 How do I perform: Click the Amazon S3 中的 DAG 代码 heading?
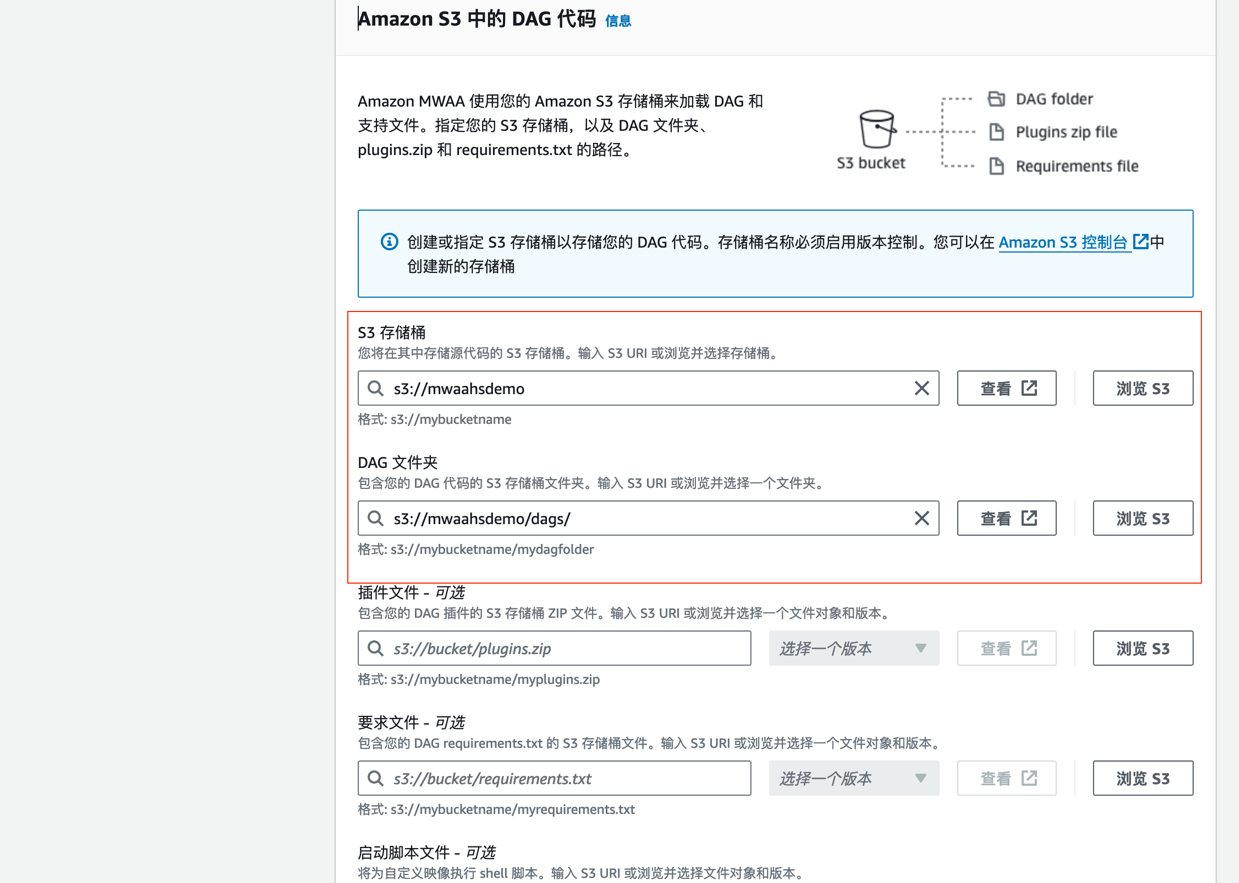477,19
